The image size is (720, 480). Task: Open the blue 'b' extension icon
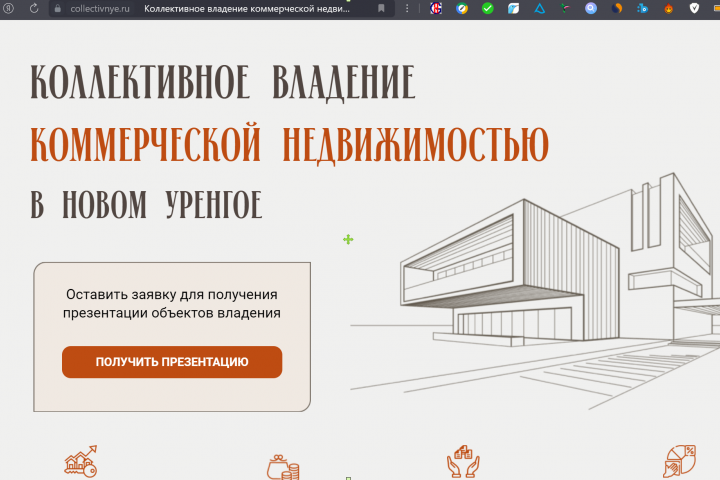pos(643,8)
